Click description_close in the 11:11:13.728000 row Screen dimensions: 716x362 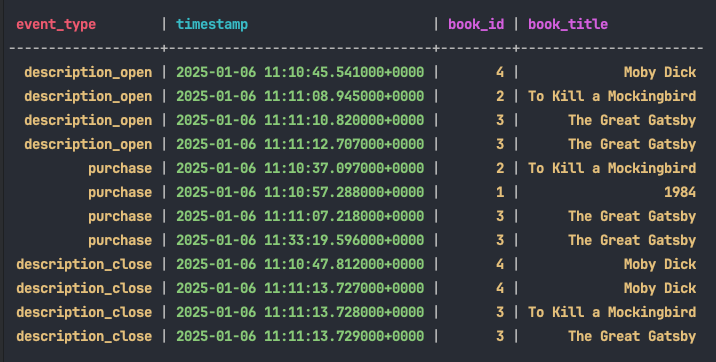click(84, 312)
